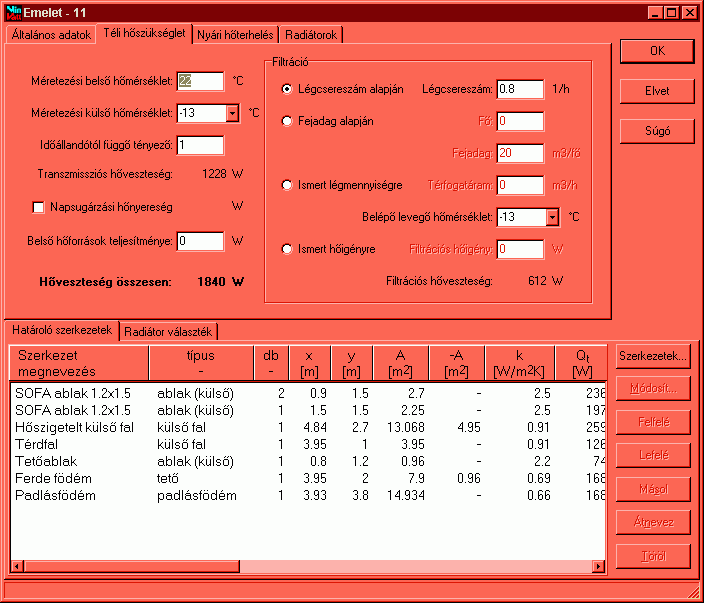The height and width of the screenshot is (603, 704).
Task: Click Filtrációs hőveszteség 612 W value
Action: [546, 281]
